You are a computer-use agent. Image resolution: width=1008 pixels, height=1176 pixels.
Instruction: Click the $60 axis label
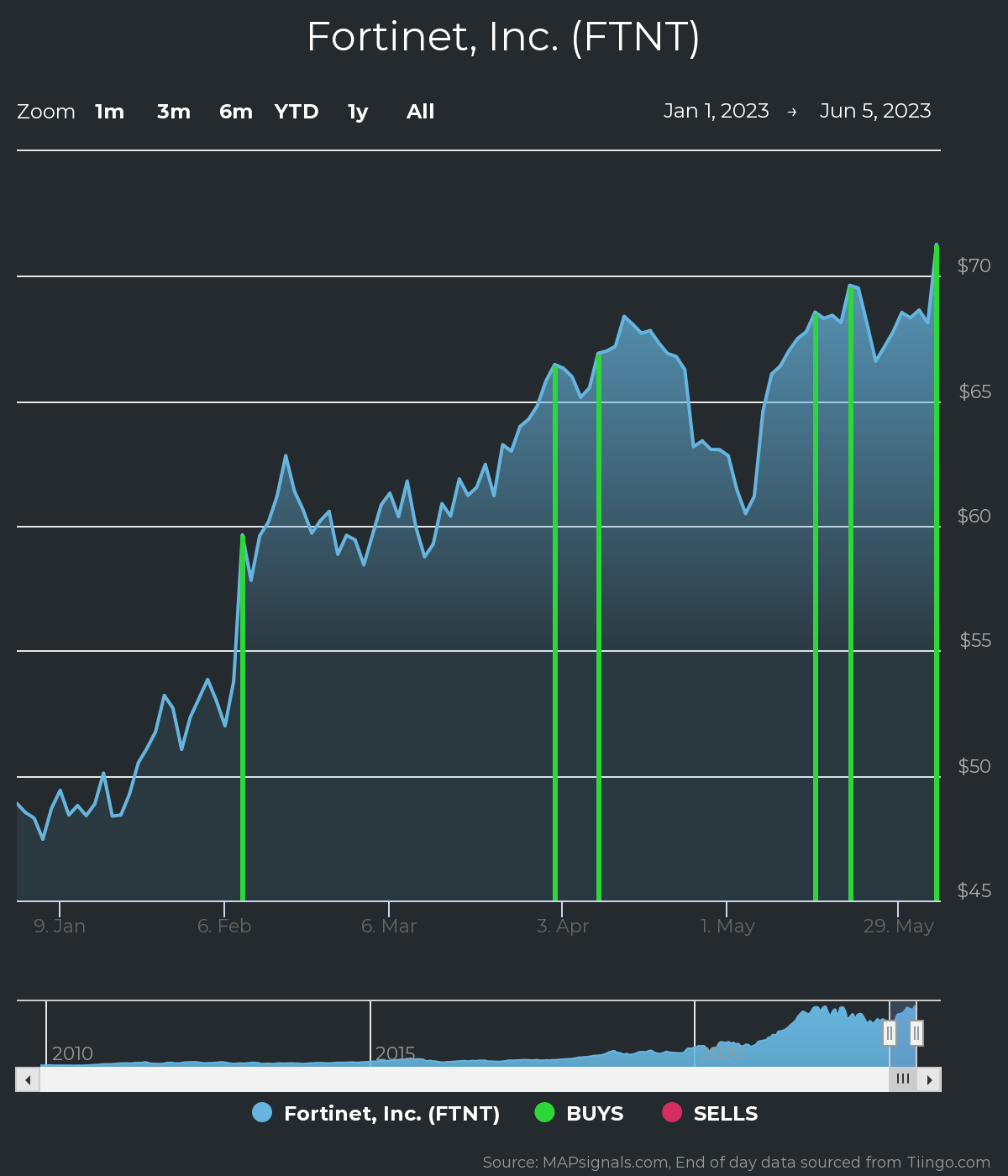point(974,516)
